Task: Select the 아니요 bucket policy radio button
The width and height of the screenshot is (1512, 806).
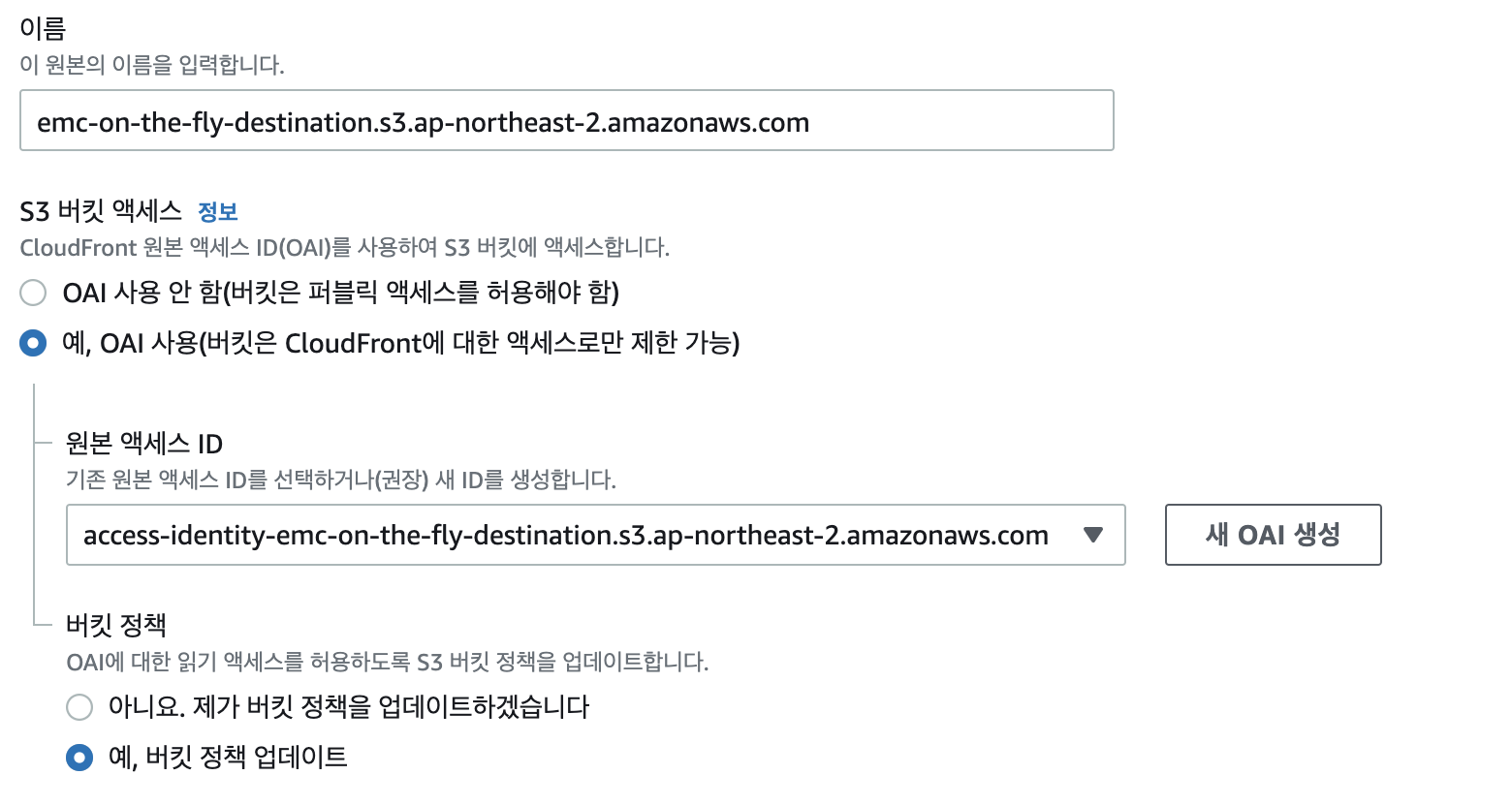Action: click(79, 707)
